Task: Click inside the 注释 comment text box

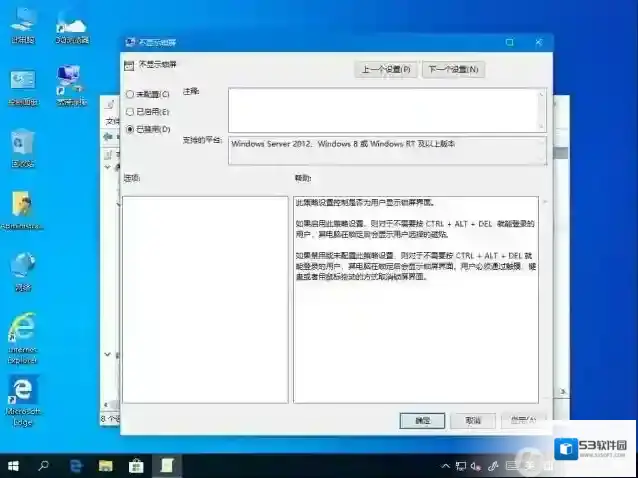Action: pyautogui.click(x=380, y=110)
